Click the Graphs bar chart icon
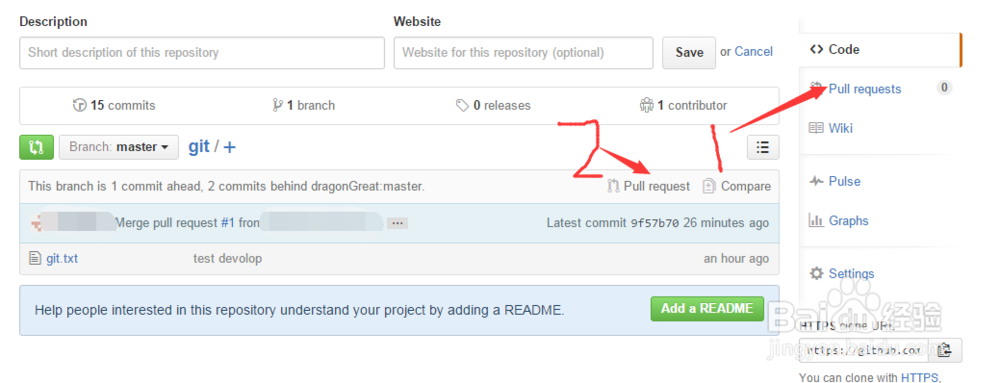The image size is (1000, 383). 816,220
